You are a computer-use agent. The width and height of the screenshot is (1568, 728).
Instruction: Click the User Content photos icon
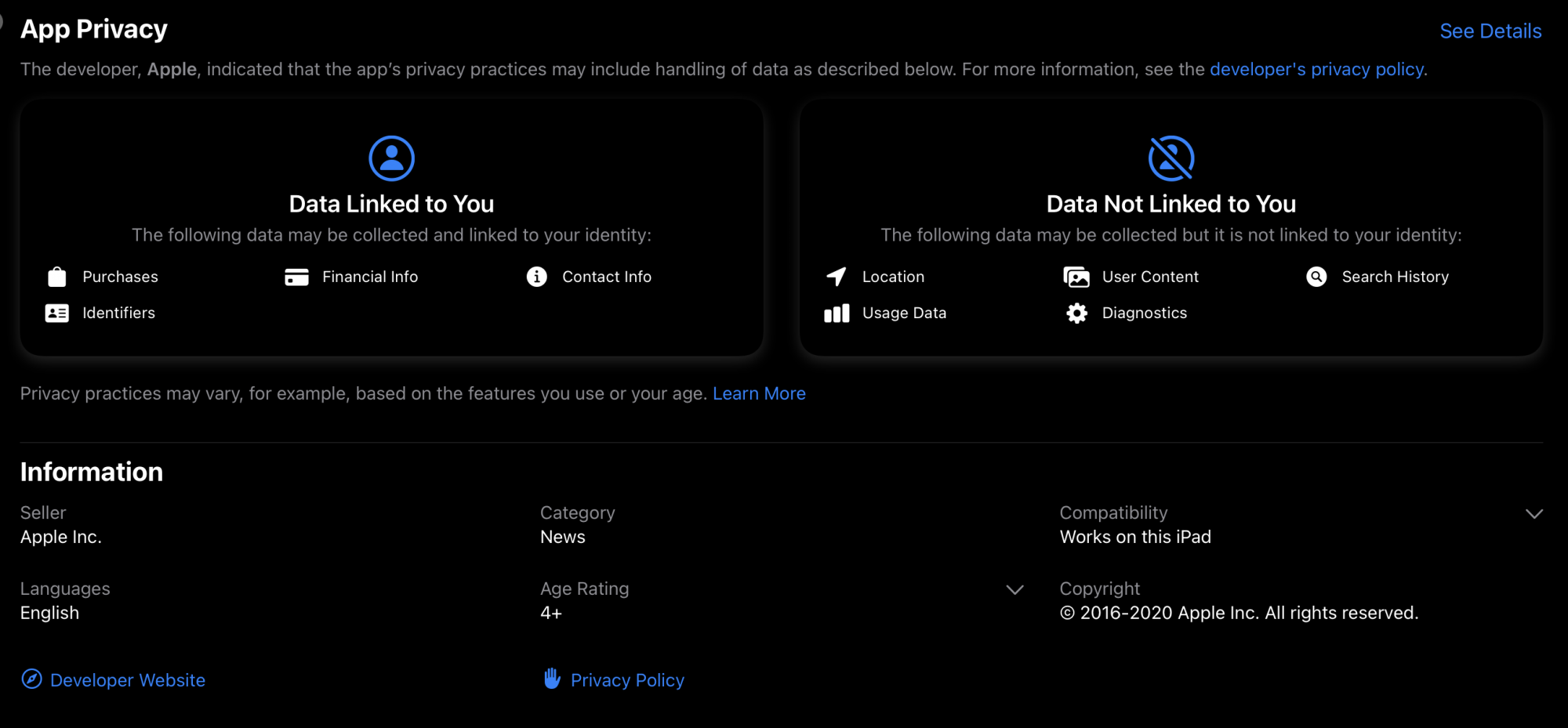1076,277
